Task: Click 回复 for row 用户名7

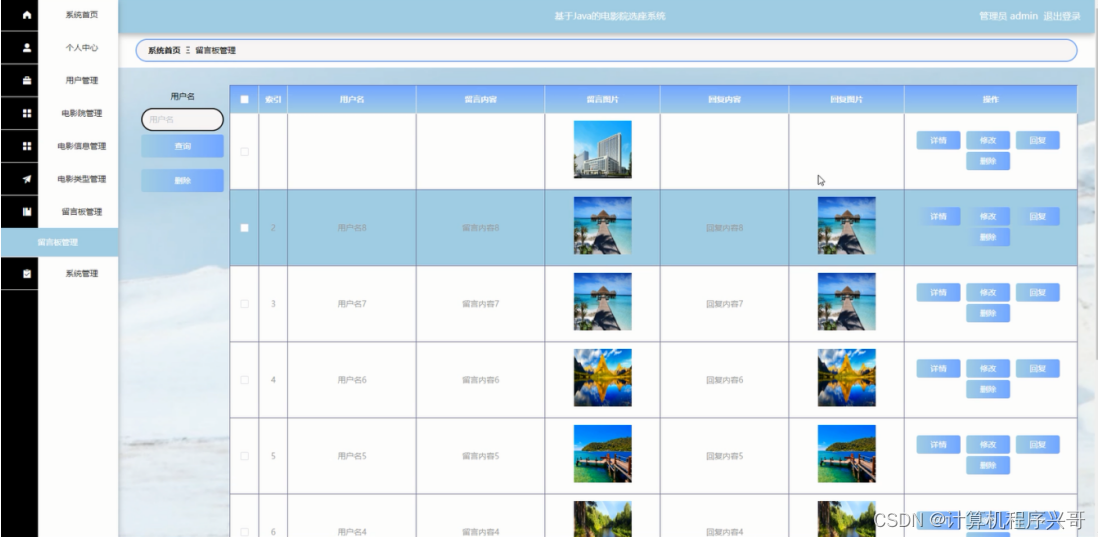Action: tap(1038, 292)
